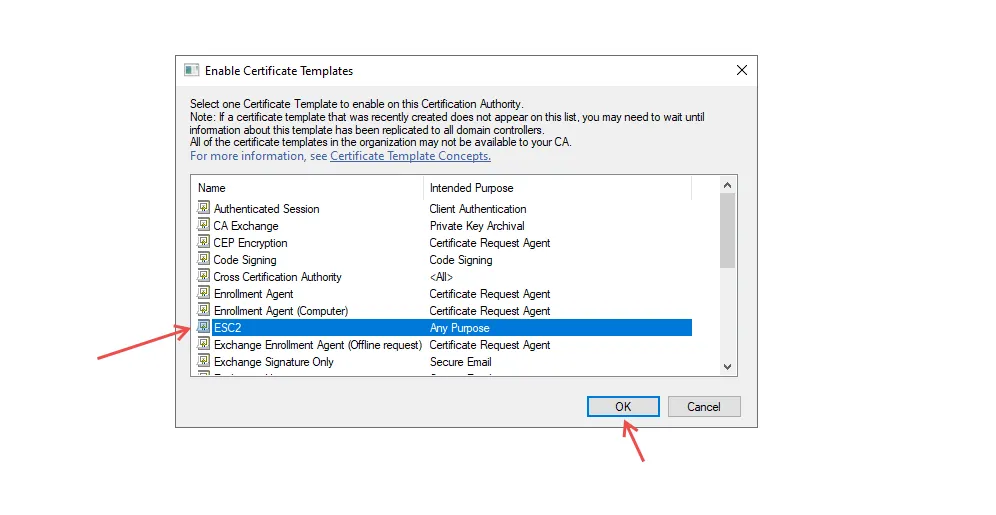Close the Enable Certificate Templates dialog
Viewport: 996px width, 515px height.
tap(741, 71)
